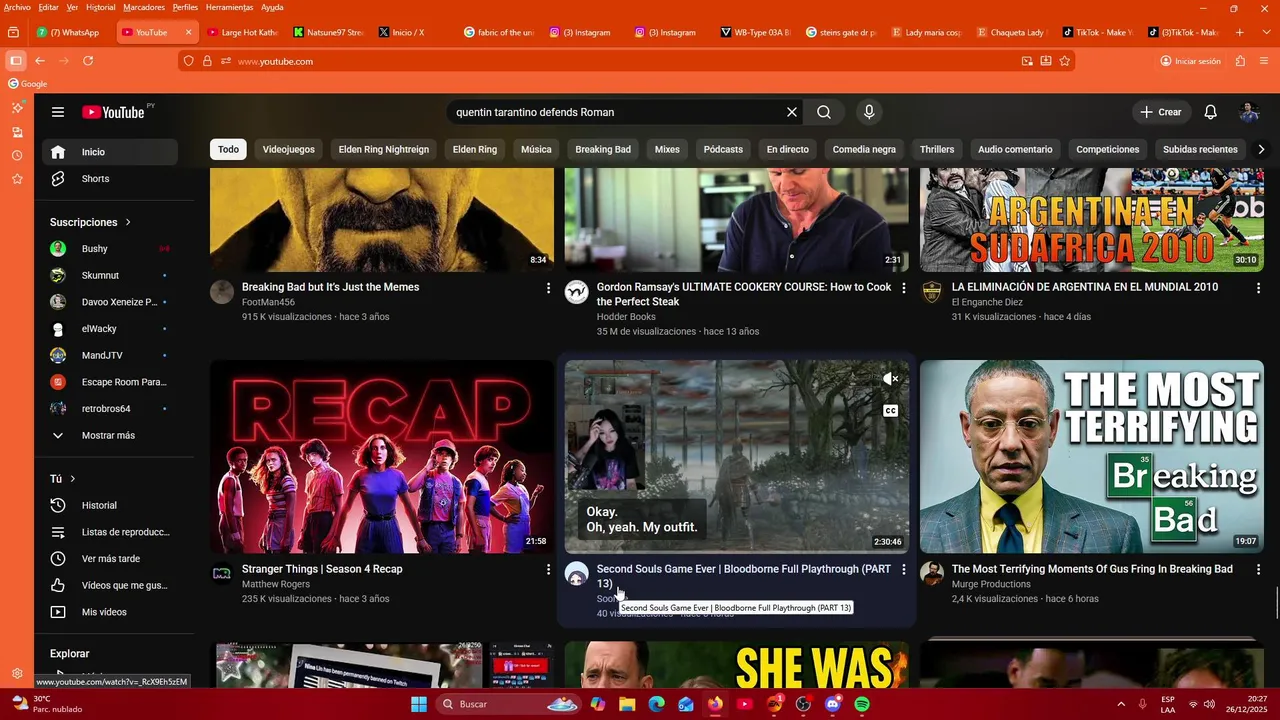Image resolution: width=1280 pixels, height=720 pixels.
Task: Go to Shorts in the sidebar
Action: pos(110,179)
